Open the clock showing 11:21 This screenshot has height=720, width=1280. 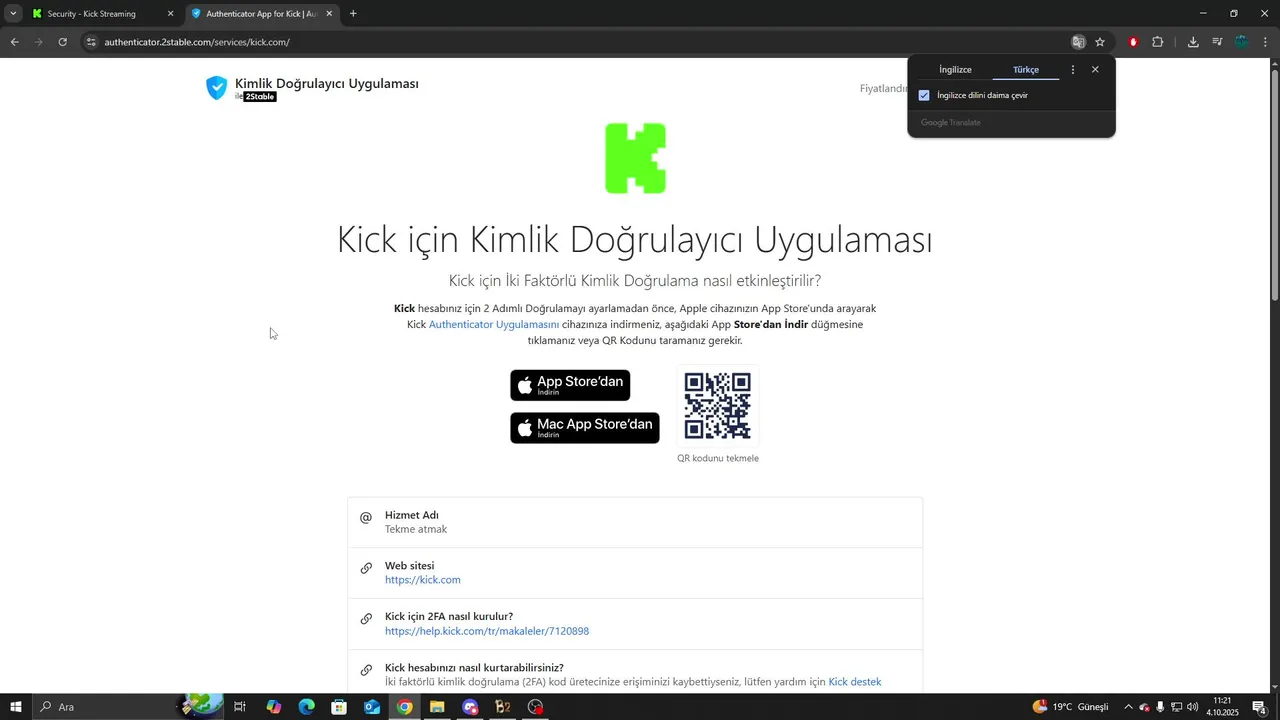point(1222,707)
